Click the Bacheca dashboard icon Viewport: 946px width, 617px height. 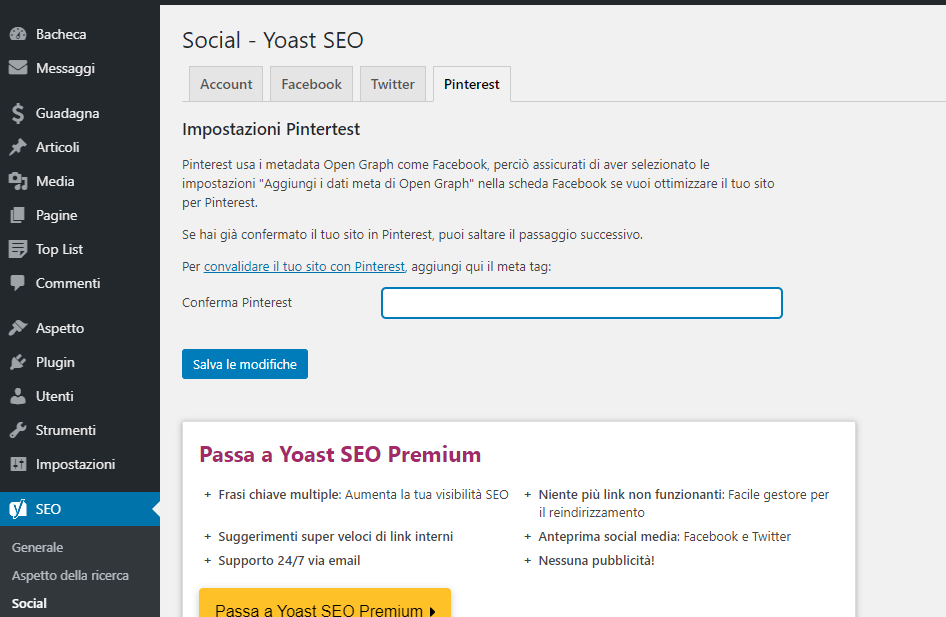point(17,34)
